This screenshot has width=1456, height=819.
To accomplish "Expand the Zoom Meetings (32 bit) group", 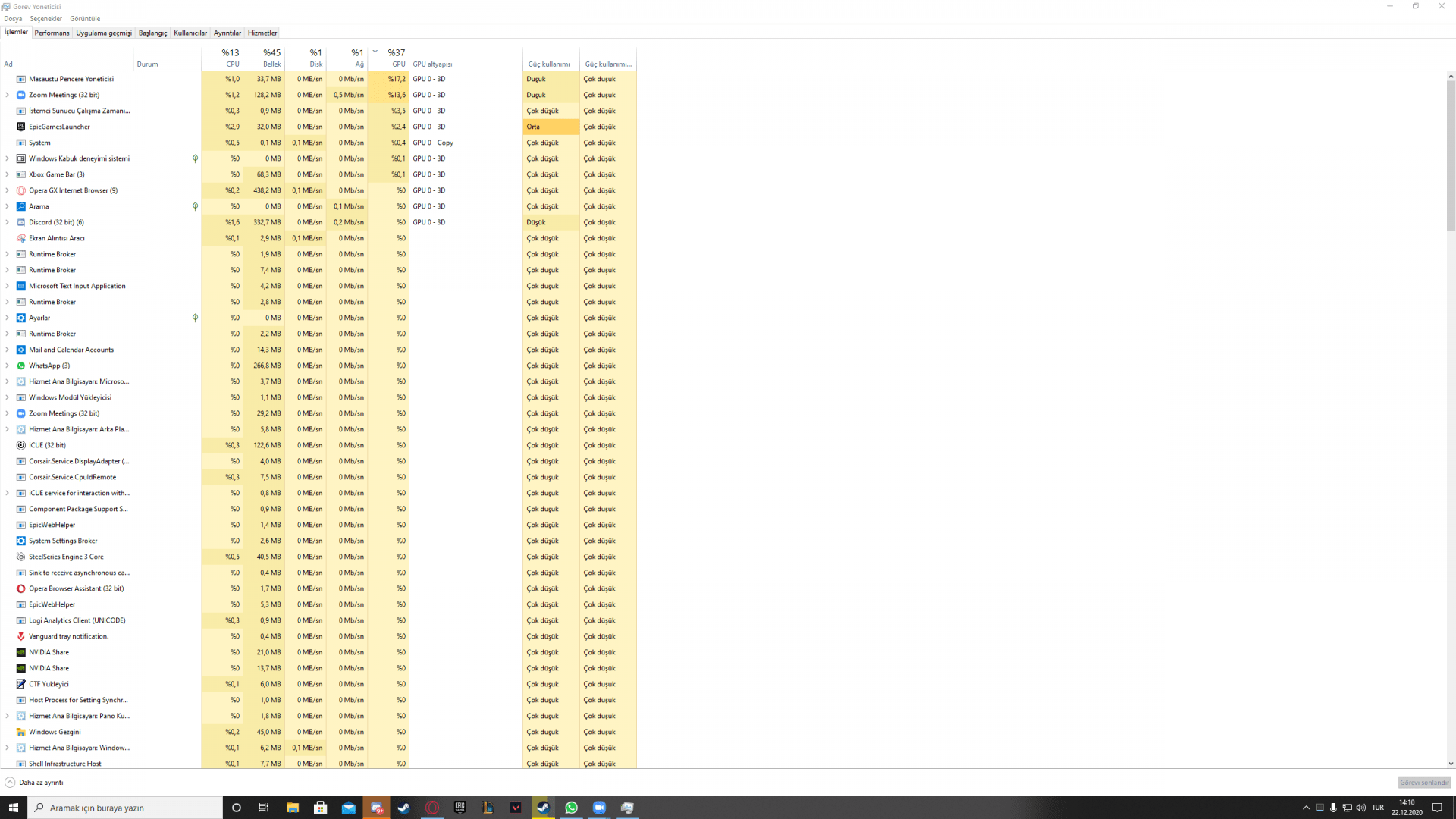I will [x=8, y=95].
